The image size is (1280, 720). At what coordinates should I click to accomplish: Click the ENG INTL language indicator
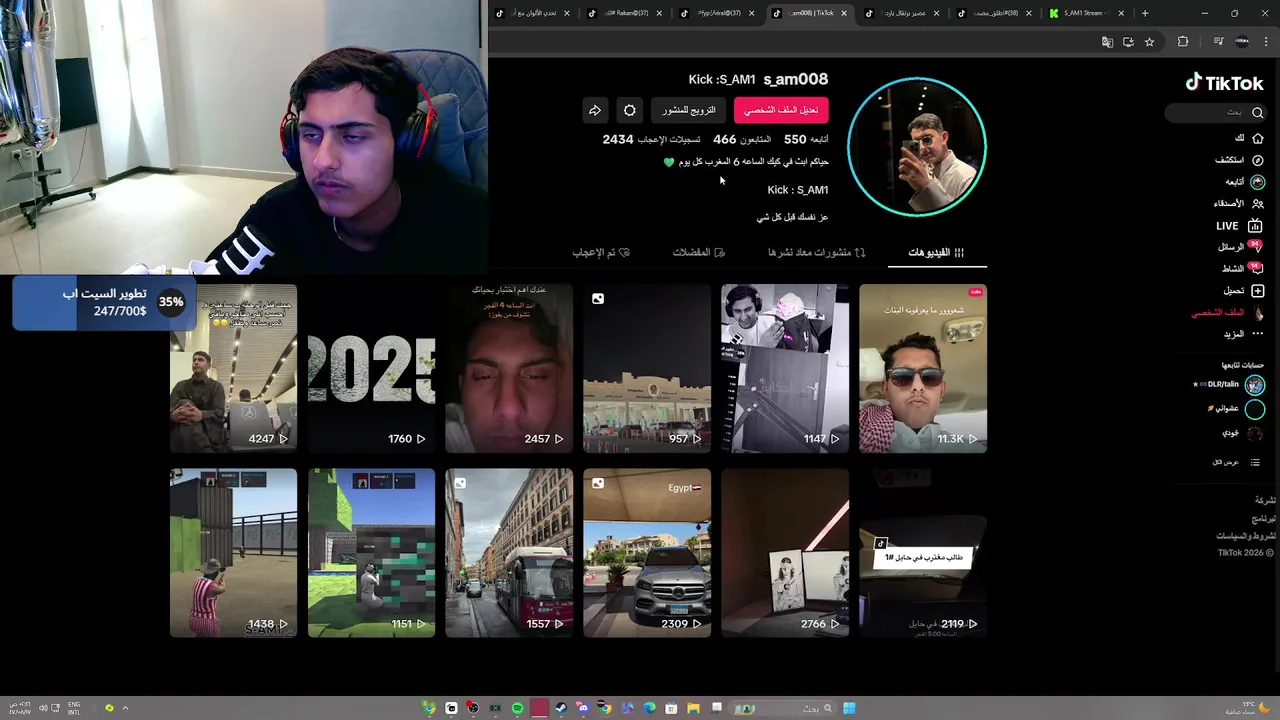coord(74,708)
